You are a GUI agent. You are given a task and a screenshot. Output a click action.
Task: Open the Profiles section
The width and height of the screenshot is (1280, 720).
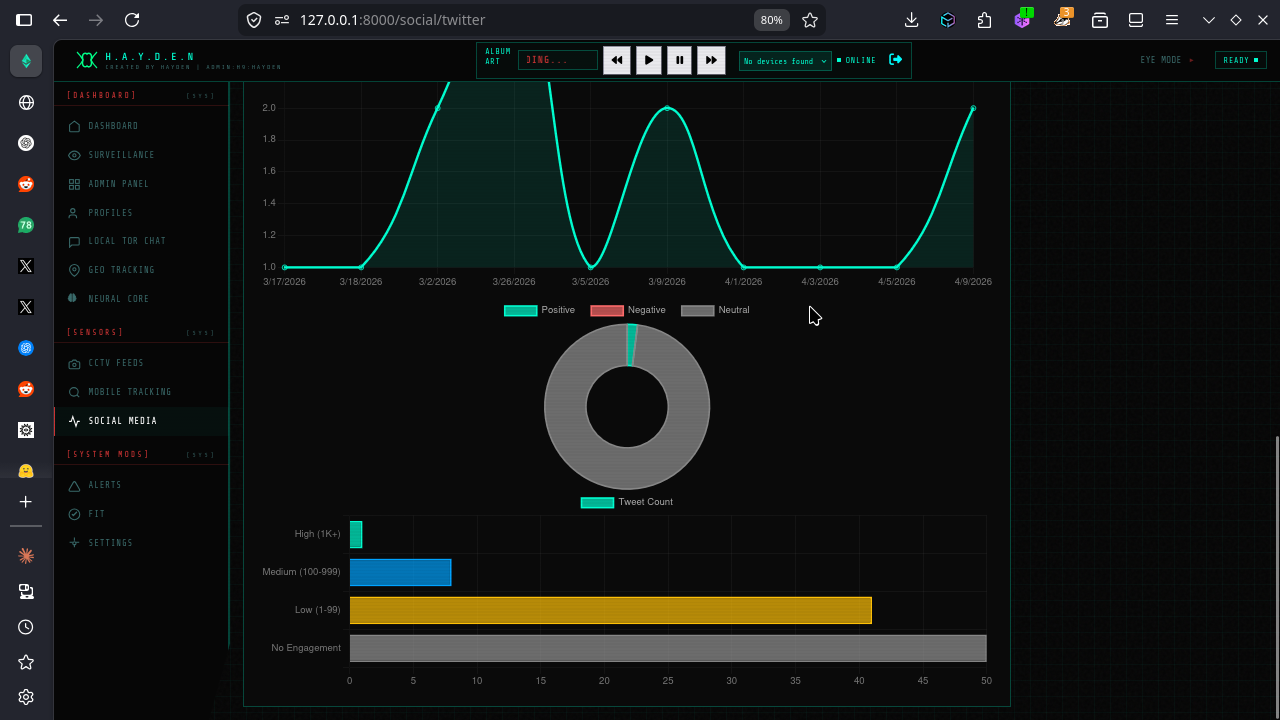[x=141, y=213]
